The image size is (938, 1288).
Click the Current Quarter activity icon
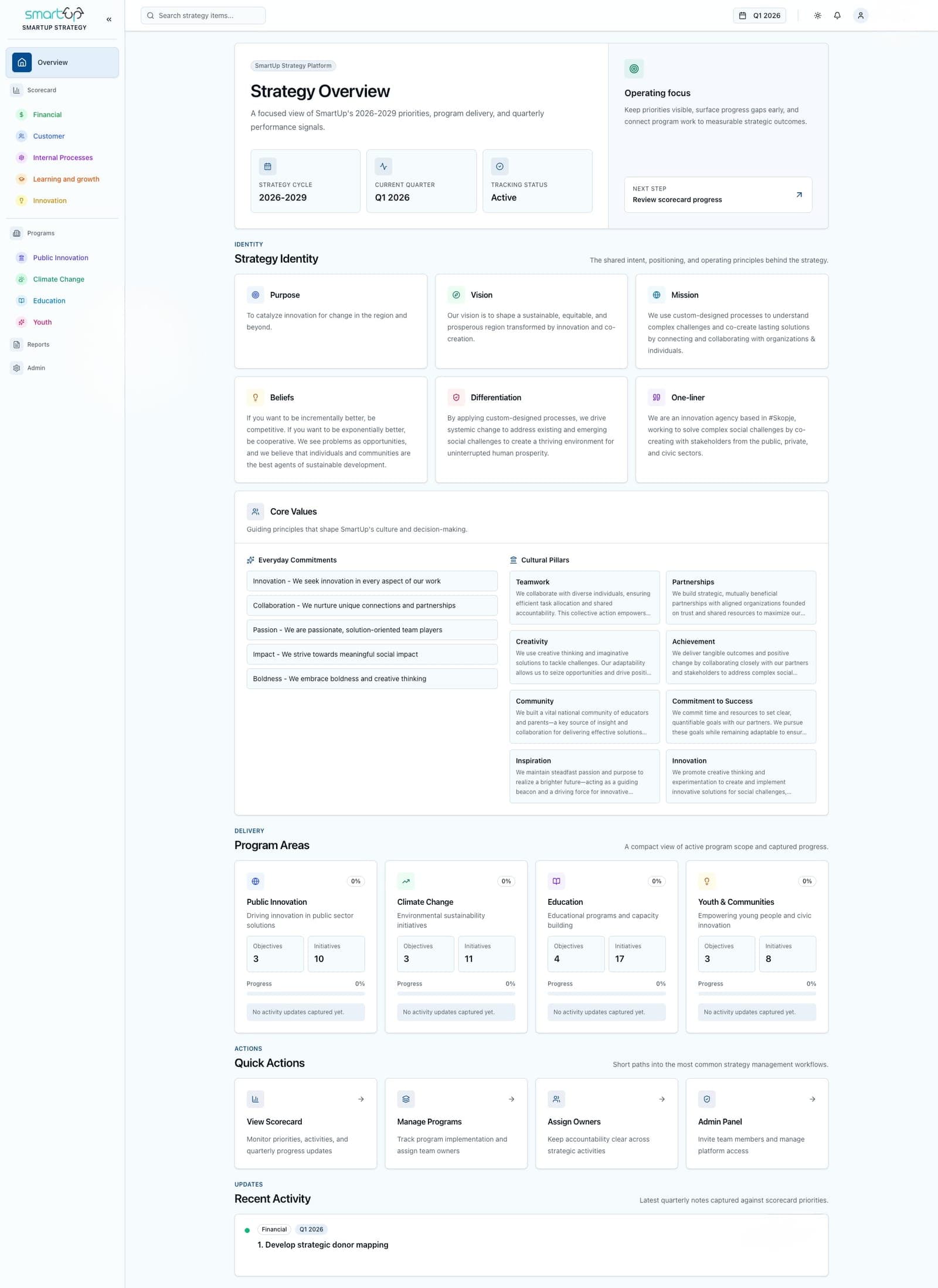(x=383, y=166)
